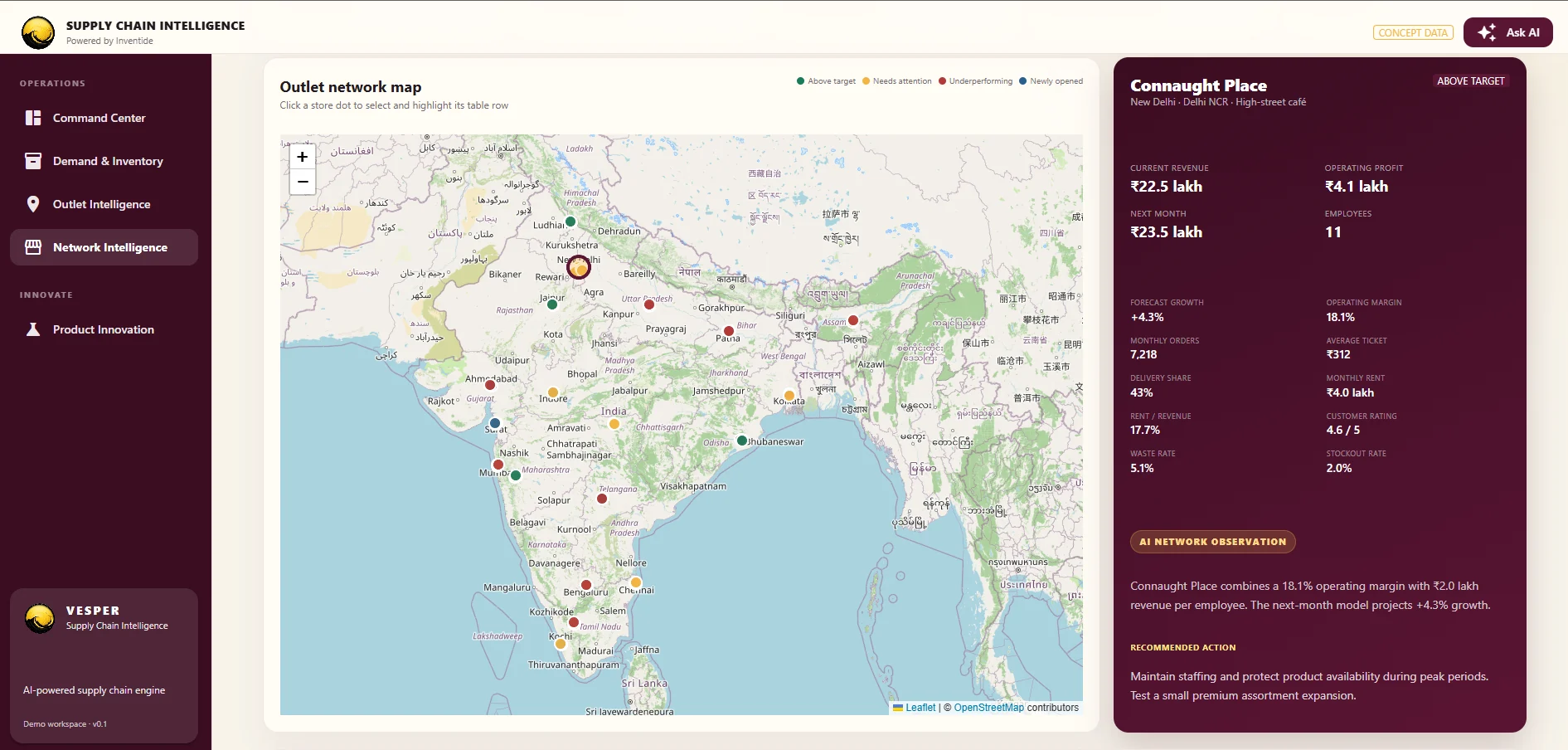
Task: Select the green dot southeast of Mumbai
Action: (516, 475)
